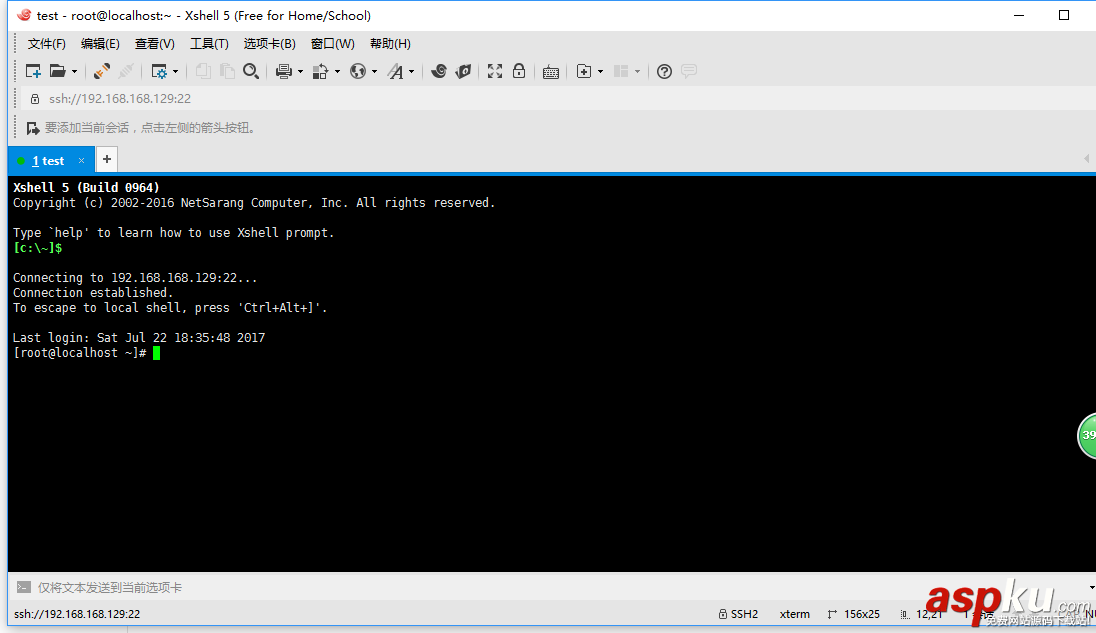Open session Properties gear icon
This screenshot has width=1096, height=633.
tap(159, 71)
